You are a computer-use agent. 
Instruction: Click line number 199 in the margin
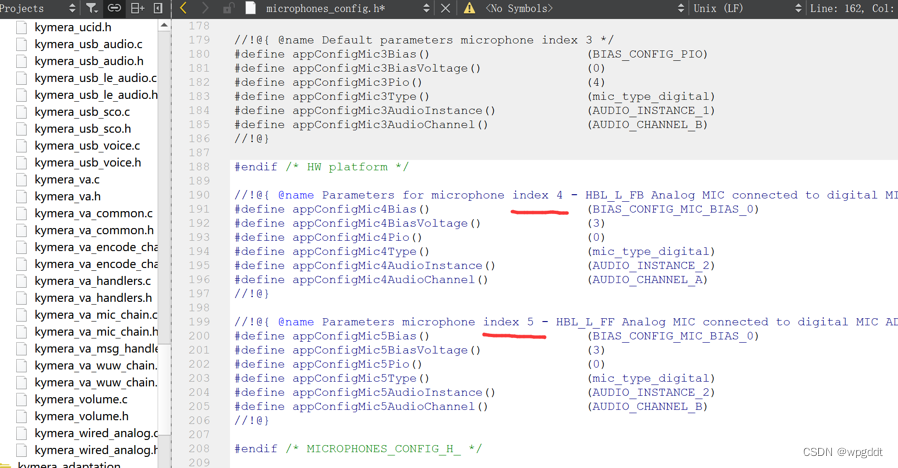[x=199, y=322]
